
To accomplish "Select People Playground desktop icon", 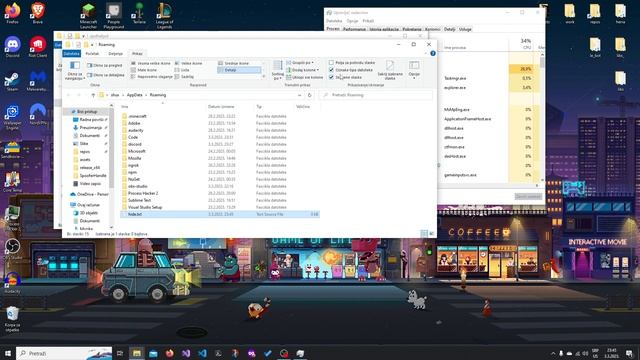I will [113, 16].
